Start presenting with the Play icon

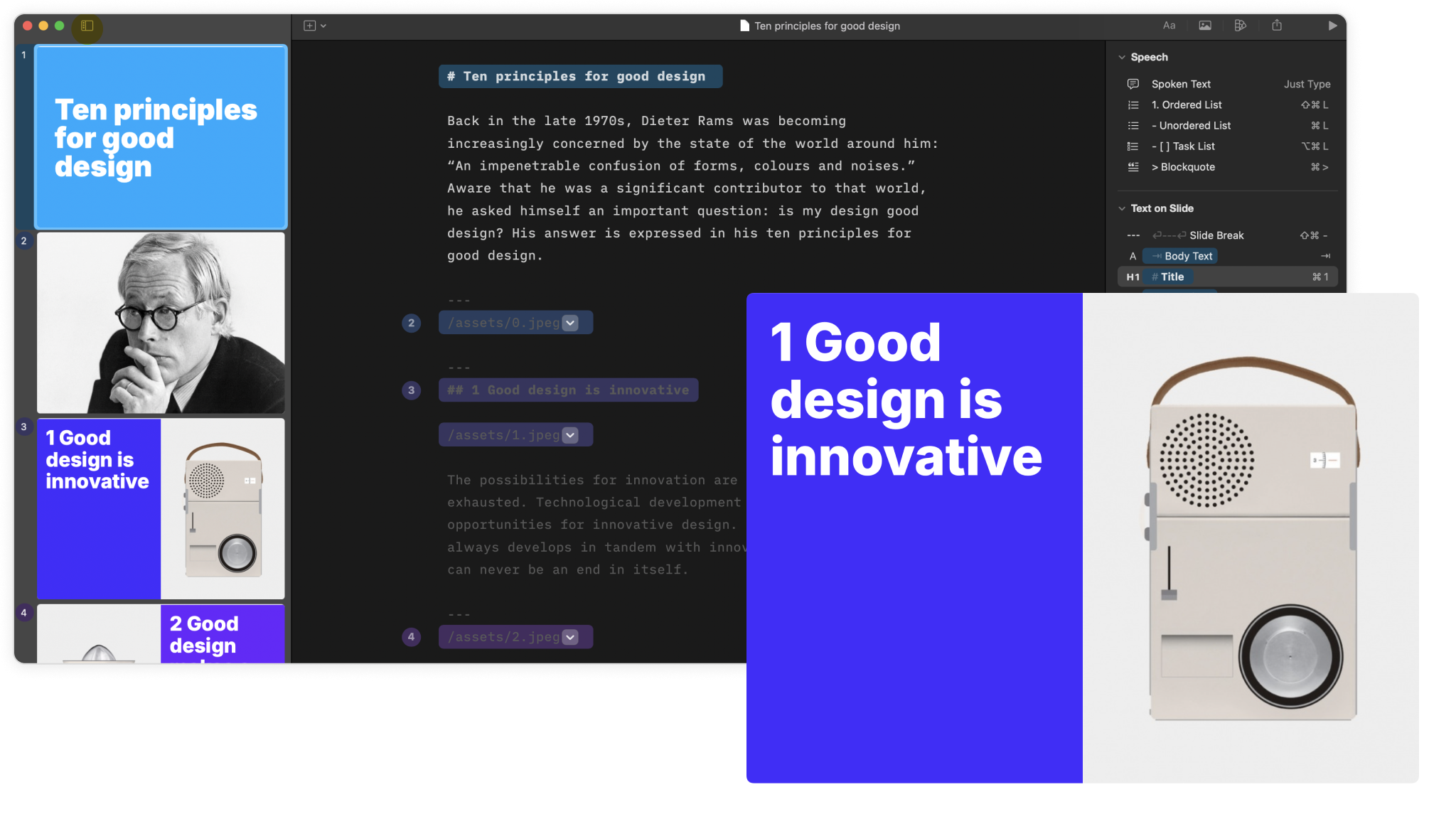coord(1334,26)
